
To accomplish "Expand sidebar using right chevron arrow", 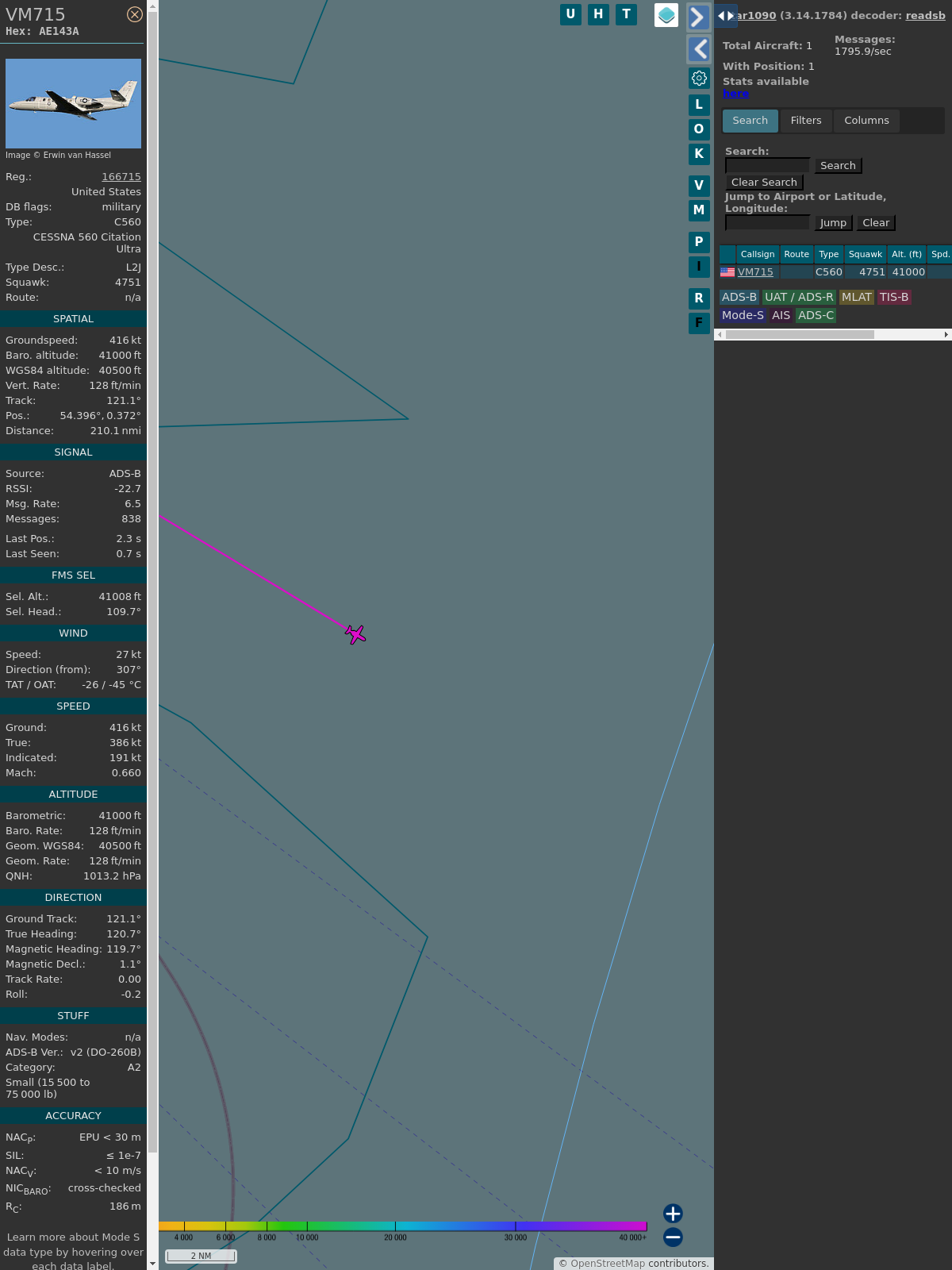I will point(698,17).
